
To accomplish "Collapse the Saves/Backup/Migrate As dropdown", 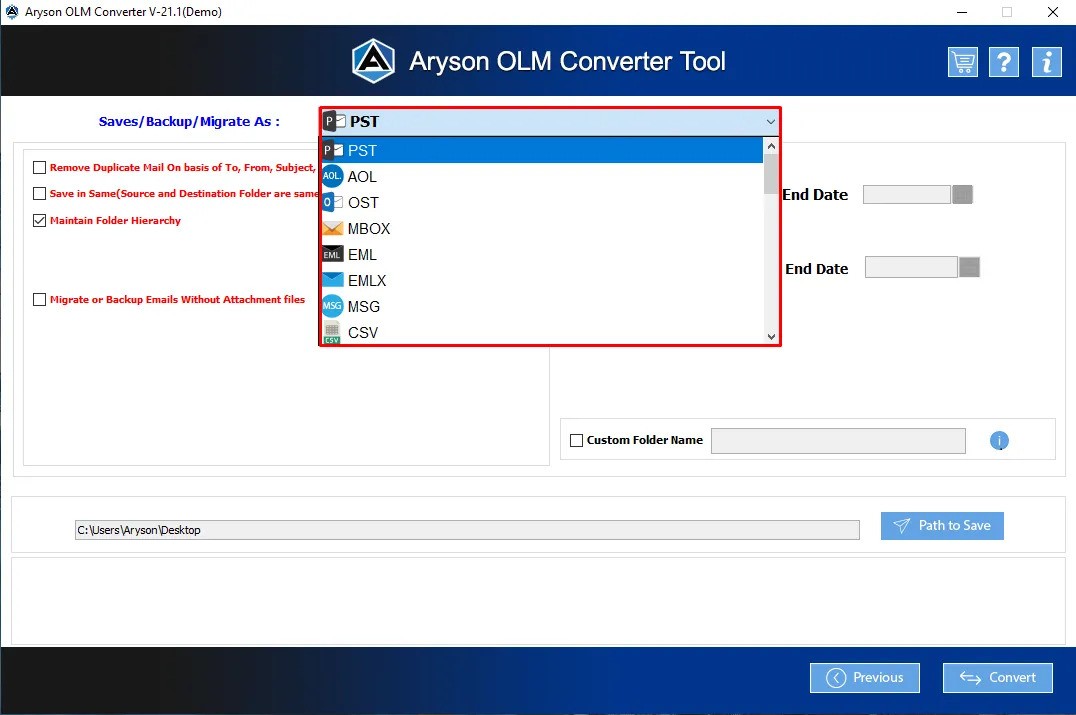I will coord(770,120).
